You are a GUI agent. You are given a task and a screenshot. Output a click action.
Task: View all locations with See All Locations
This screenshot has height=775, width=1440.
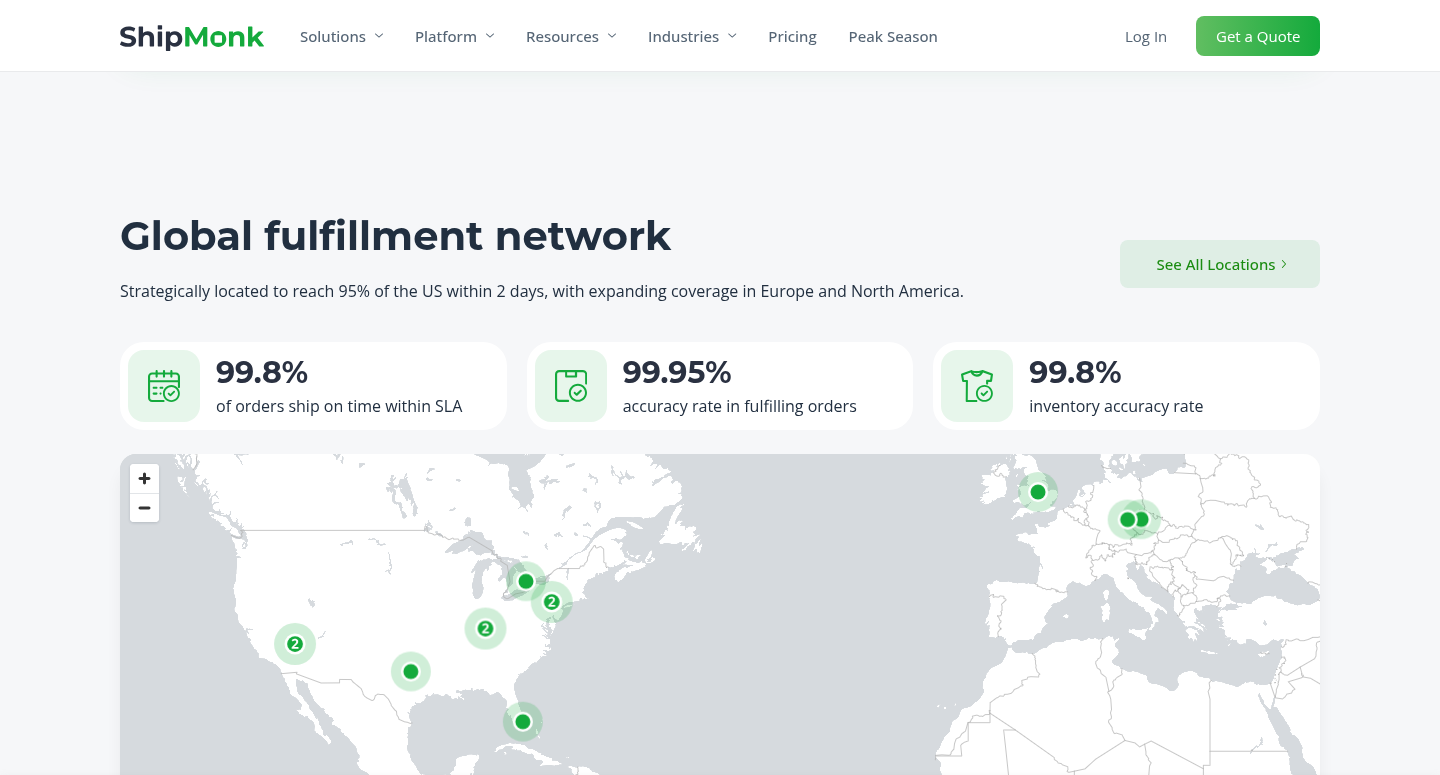point(1220,264)
